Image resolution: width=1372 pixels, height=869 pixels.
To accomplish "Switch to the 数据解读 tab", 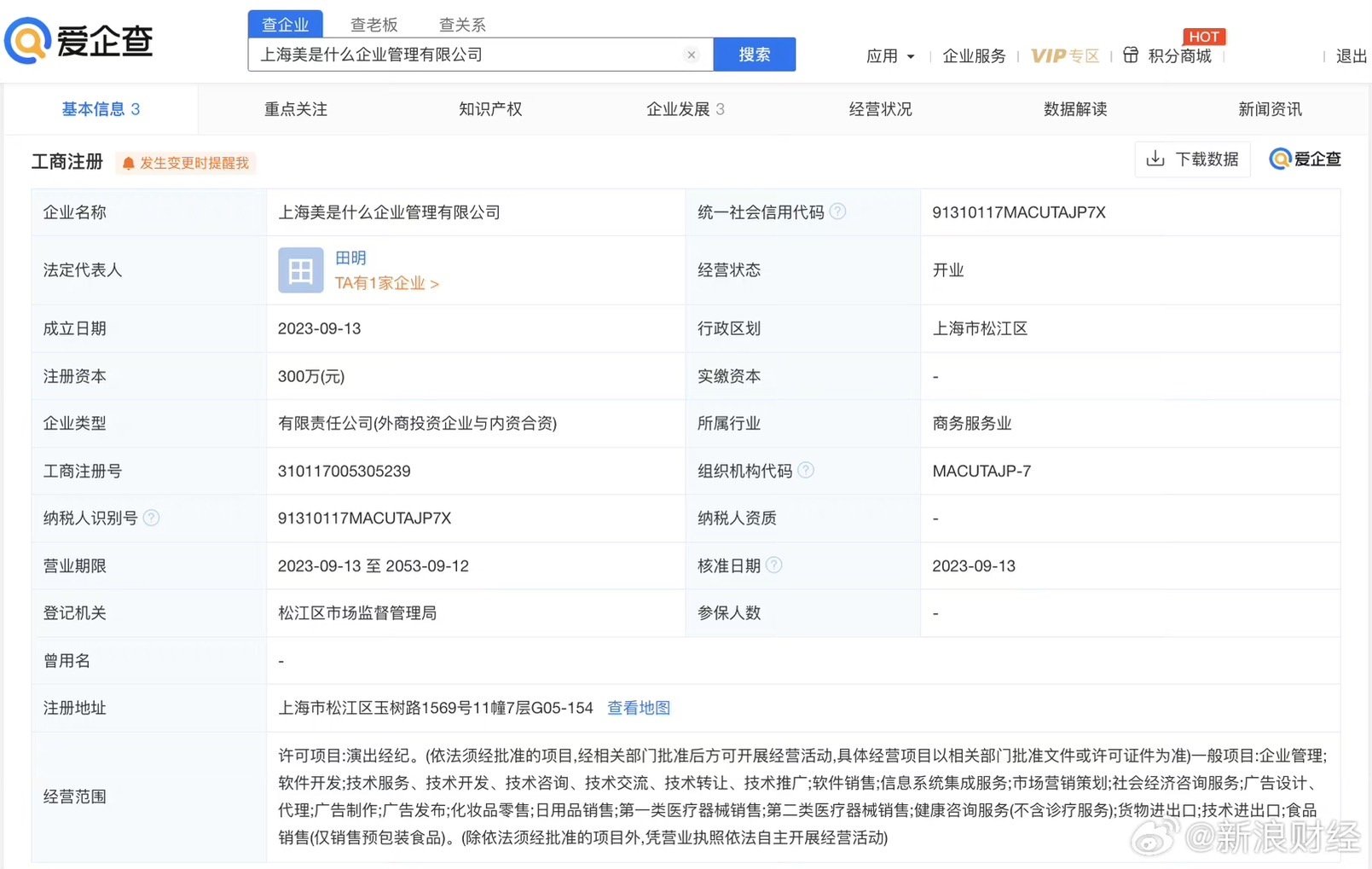I will (1075, 109).
